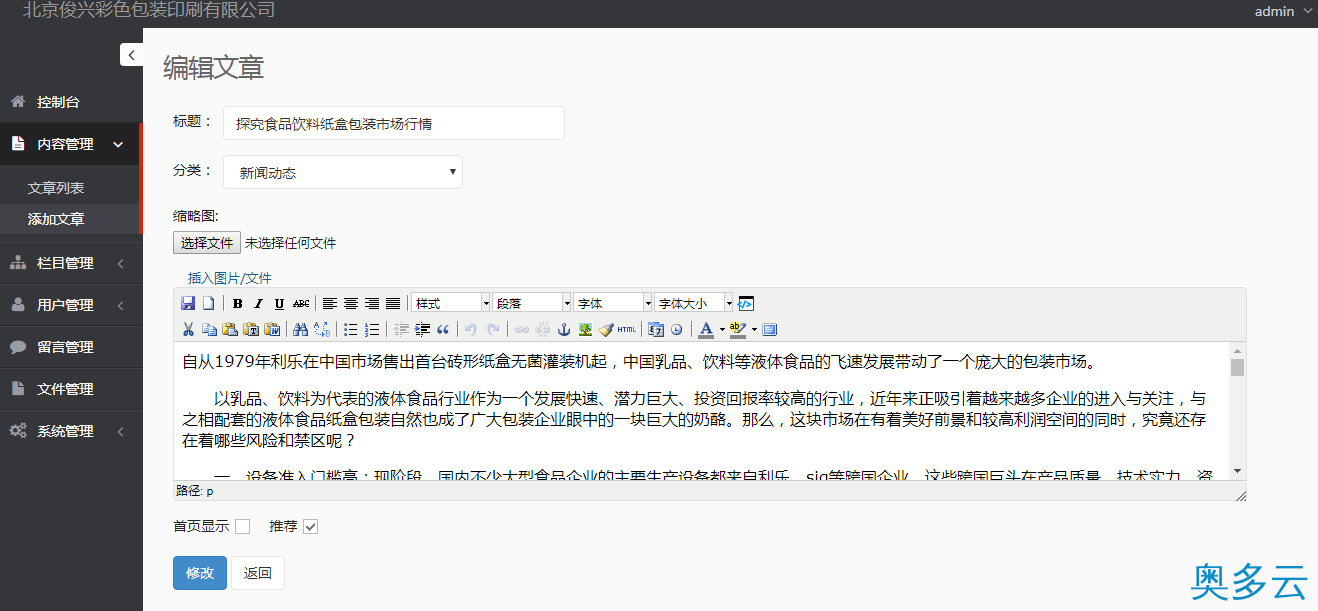Open the 分类 category dropdown

click(343, 172)
